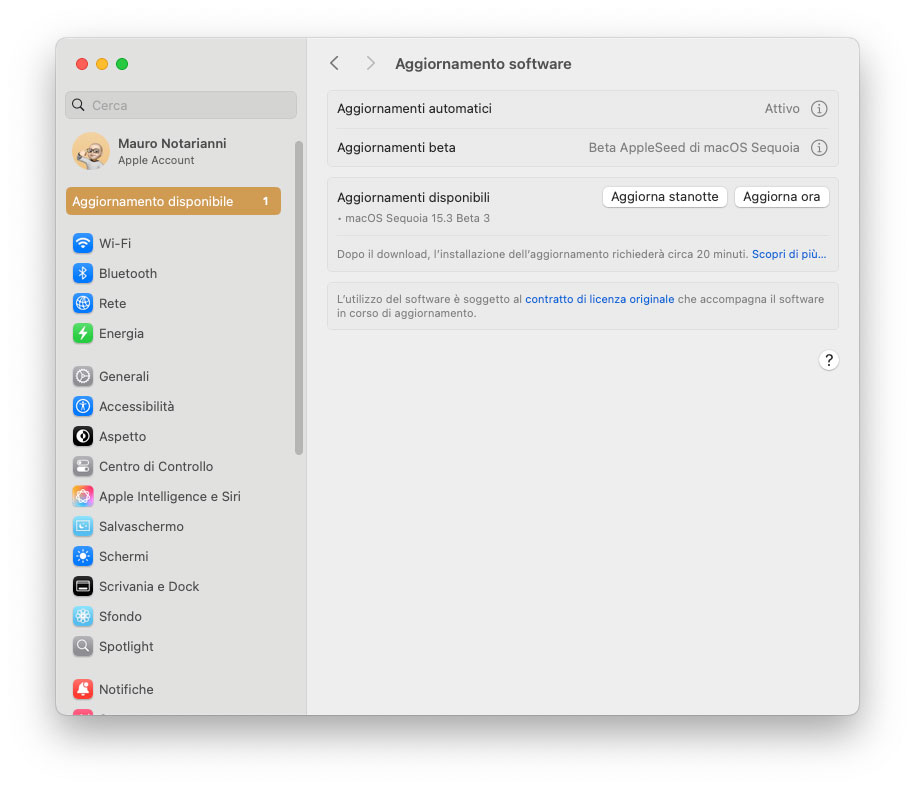Click the Aggiorna ora button
Viewport: 915px width, 789px height.
[782, 197]
